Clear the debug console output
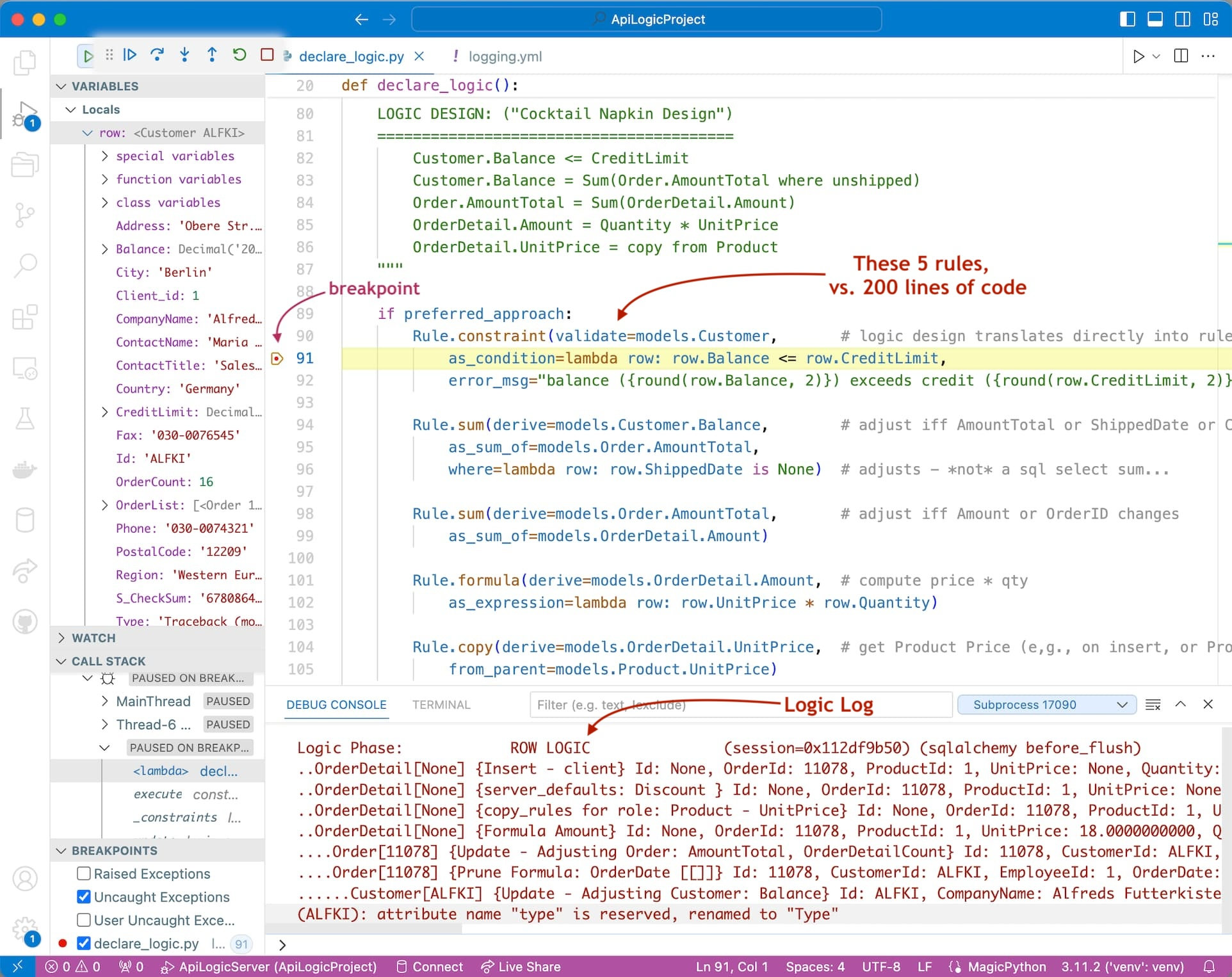 pyautogui.click(x=1153, y=704)
